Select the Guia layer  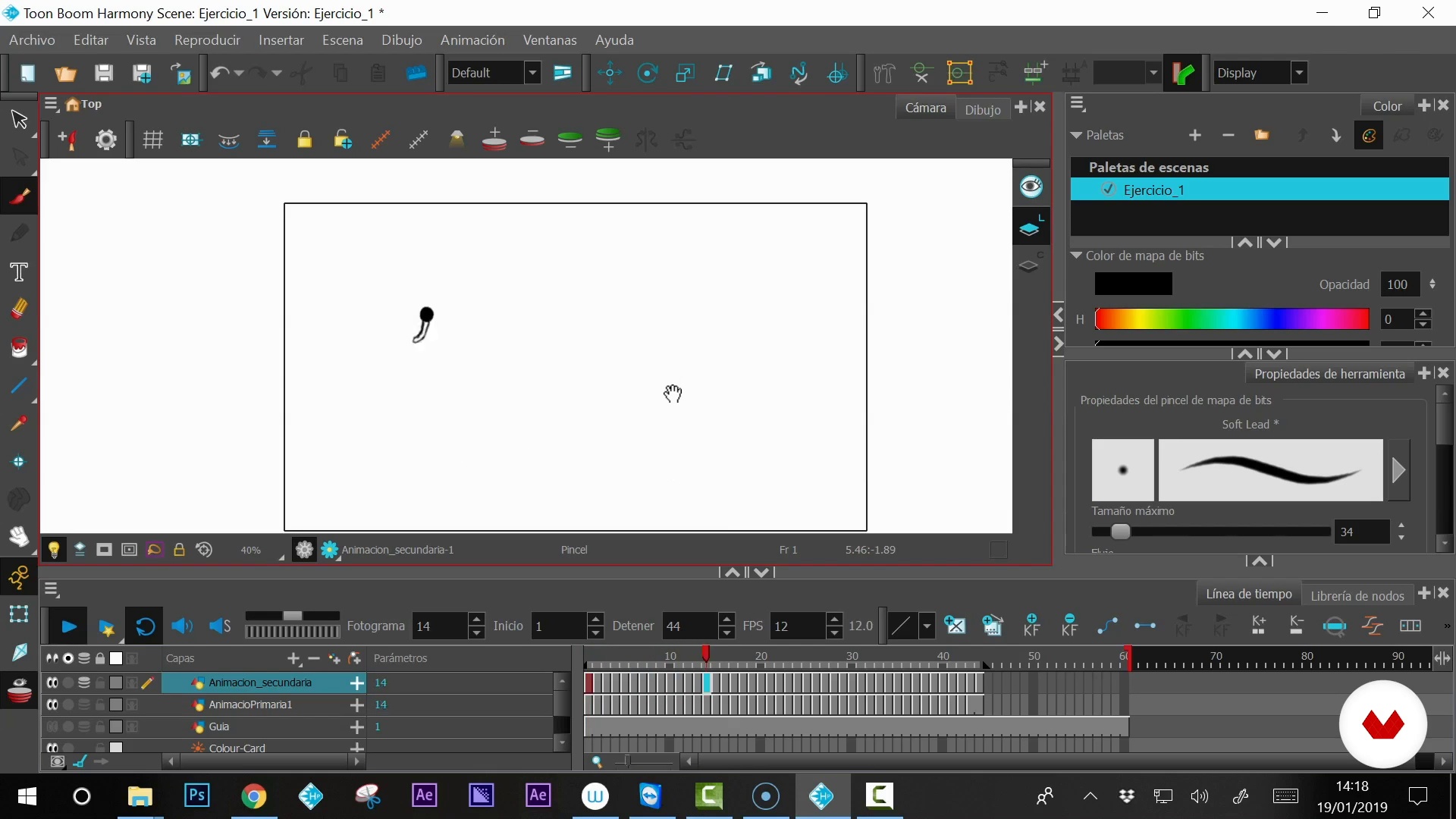[x=218, y=726]
